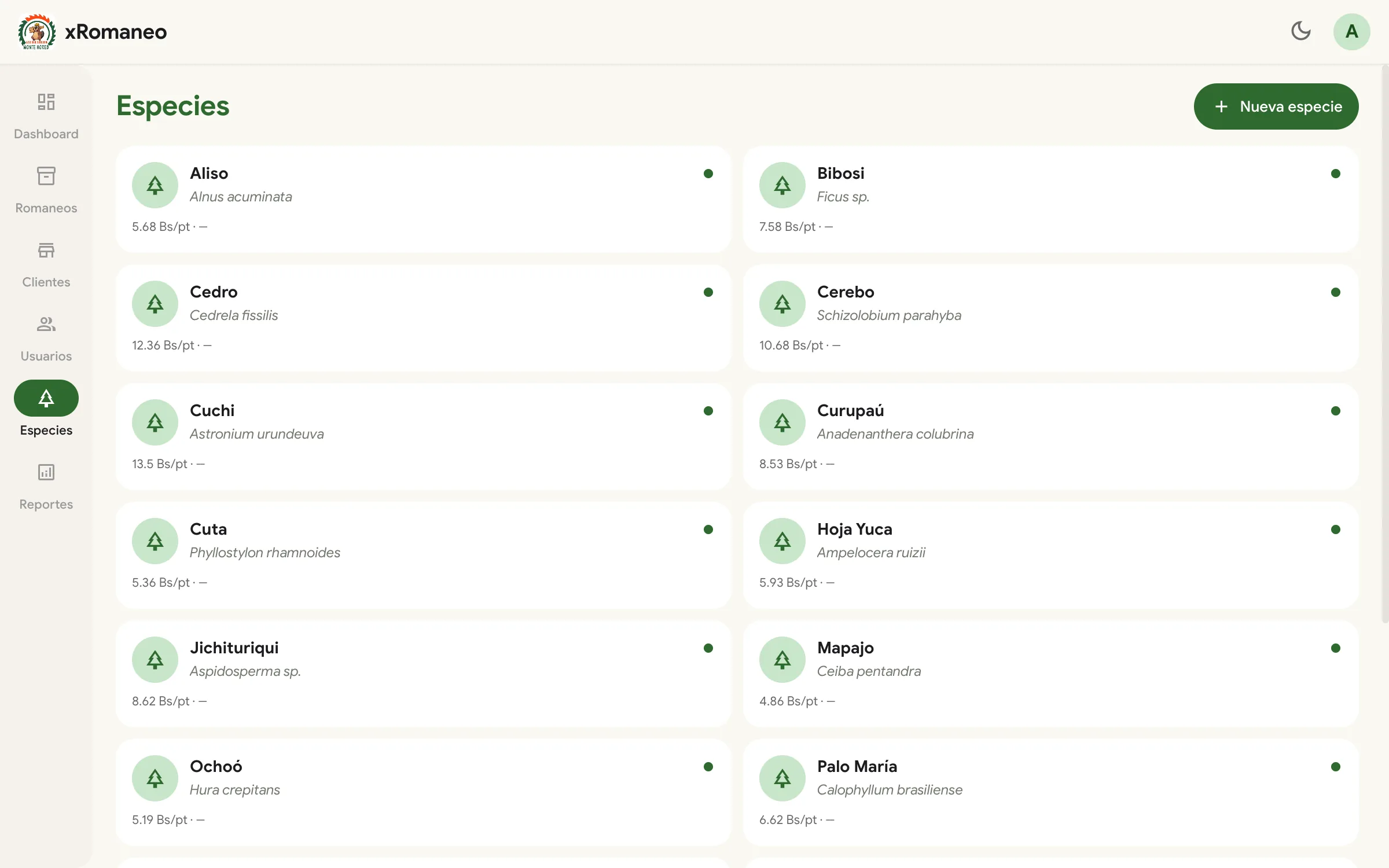
Task: Toggle dark mode moon icon
Action: tap(1300, 31)
